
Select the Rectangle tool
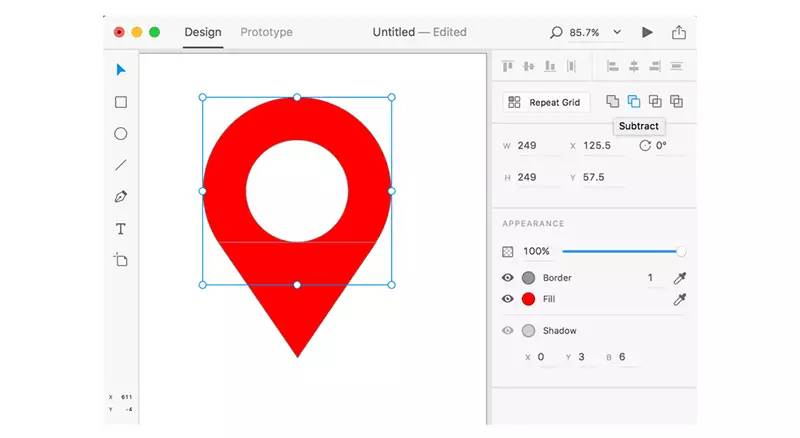coord(121,102)
